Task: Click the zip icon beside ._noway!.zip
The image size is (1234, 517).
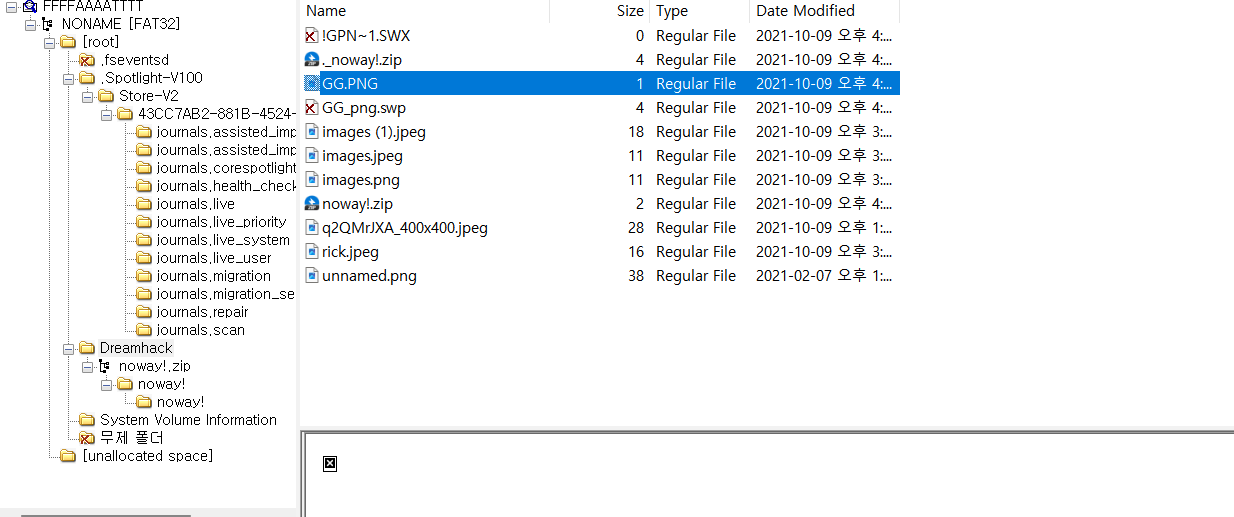Action: (311, 60)
